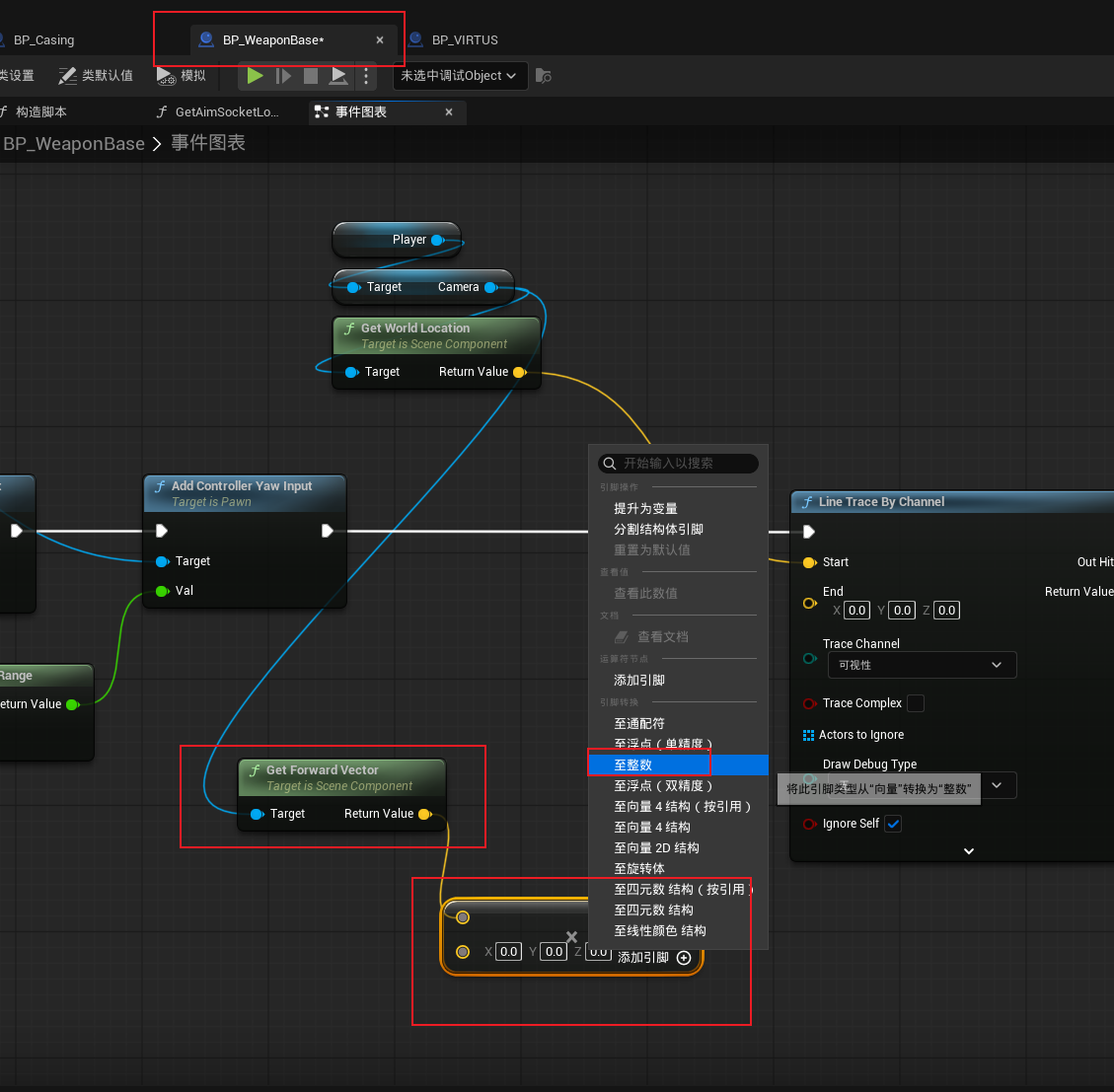Viewport: 1114px width, 1092px height.
Task: Click Get World Location Target pin
Action: tap(351, 372)
